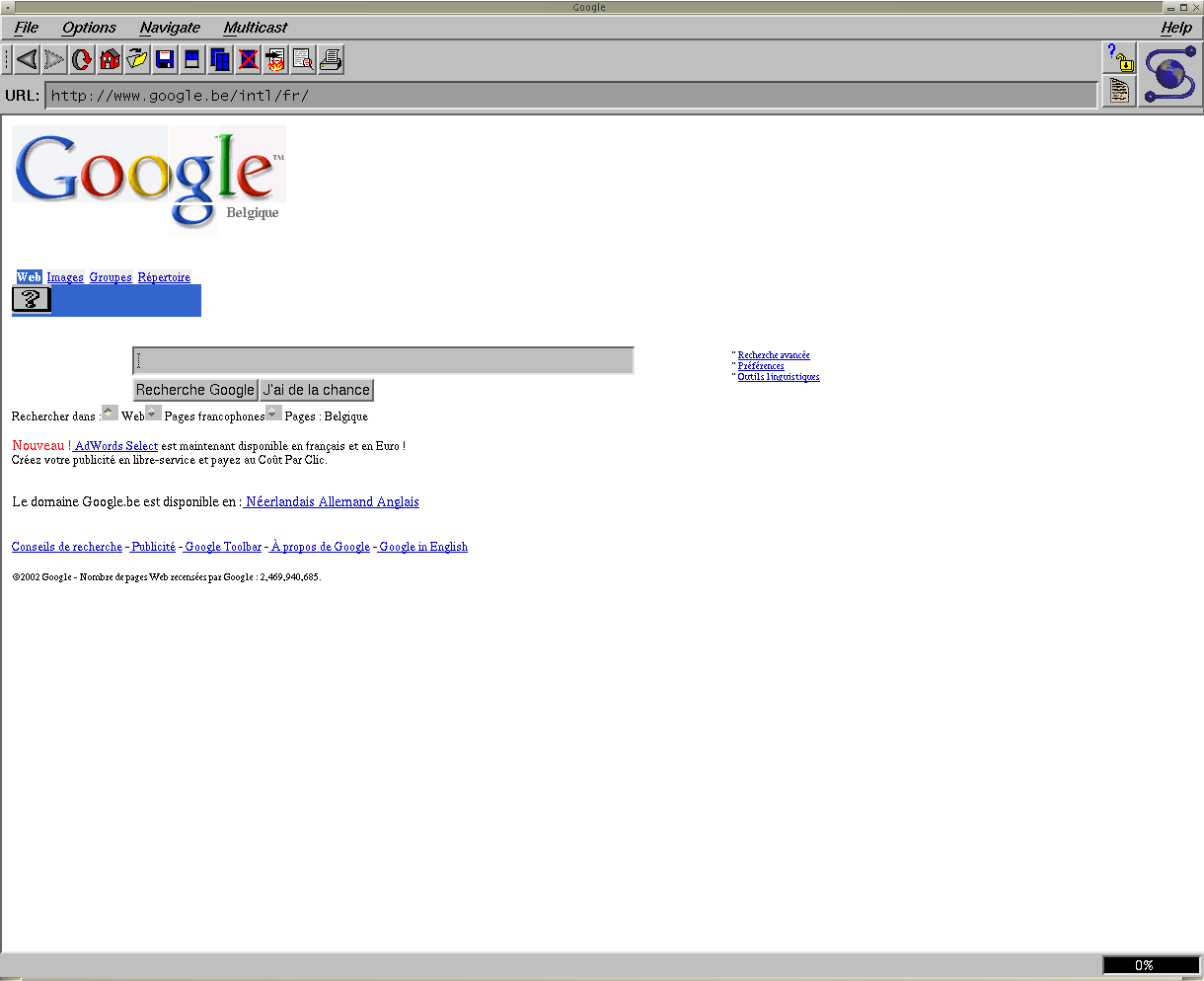Click the Save floppy disk icon
The width and height of the screenshot is (1204, 981).
coord(165,60)
